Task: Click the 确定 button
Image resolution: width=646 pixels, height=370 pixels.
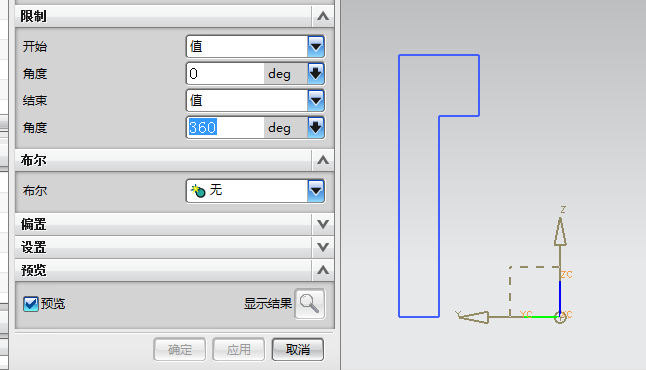Action: [x=180, y=350]
